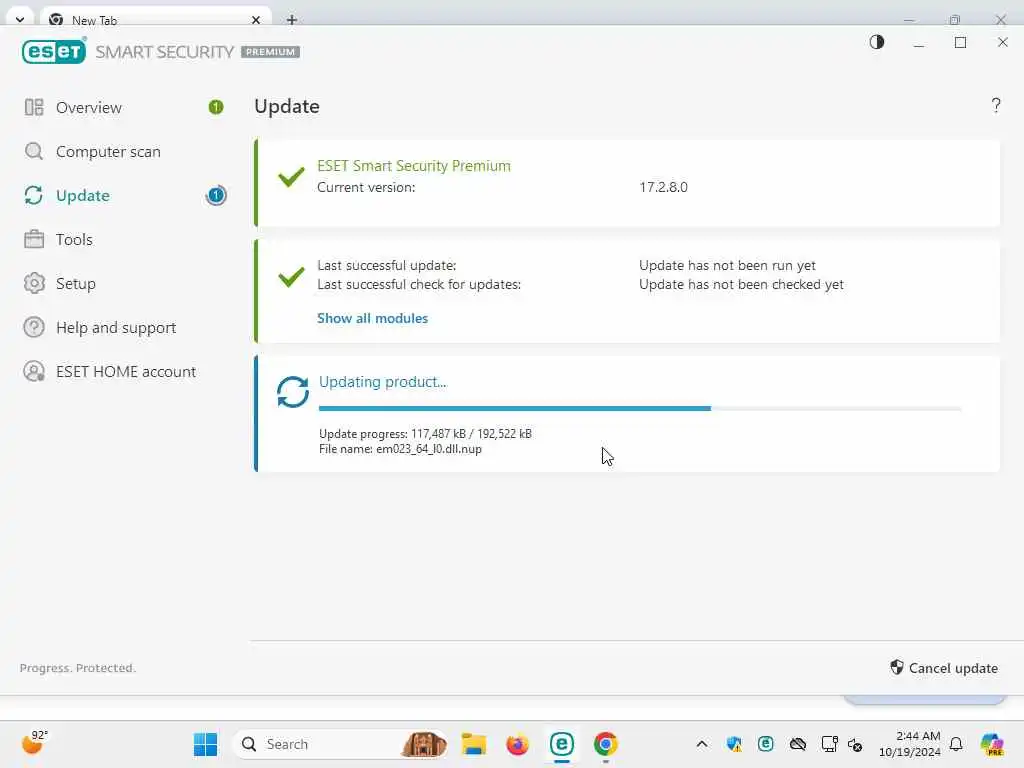The height and width of the screenshot is (768, 1024).
Task: Click the green checkmark beside Last successful update
Action: [x=291, y=276]
